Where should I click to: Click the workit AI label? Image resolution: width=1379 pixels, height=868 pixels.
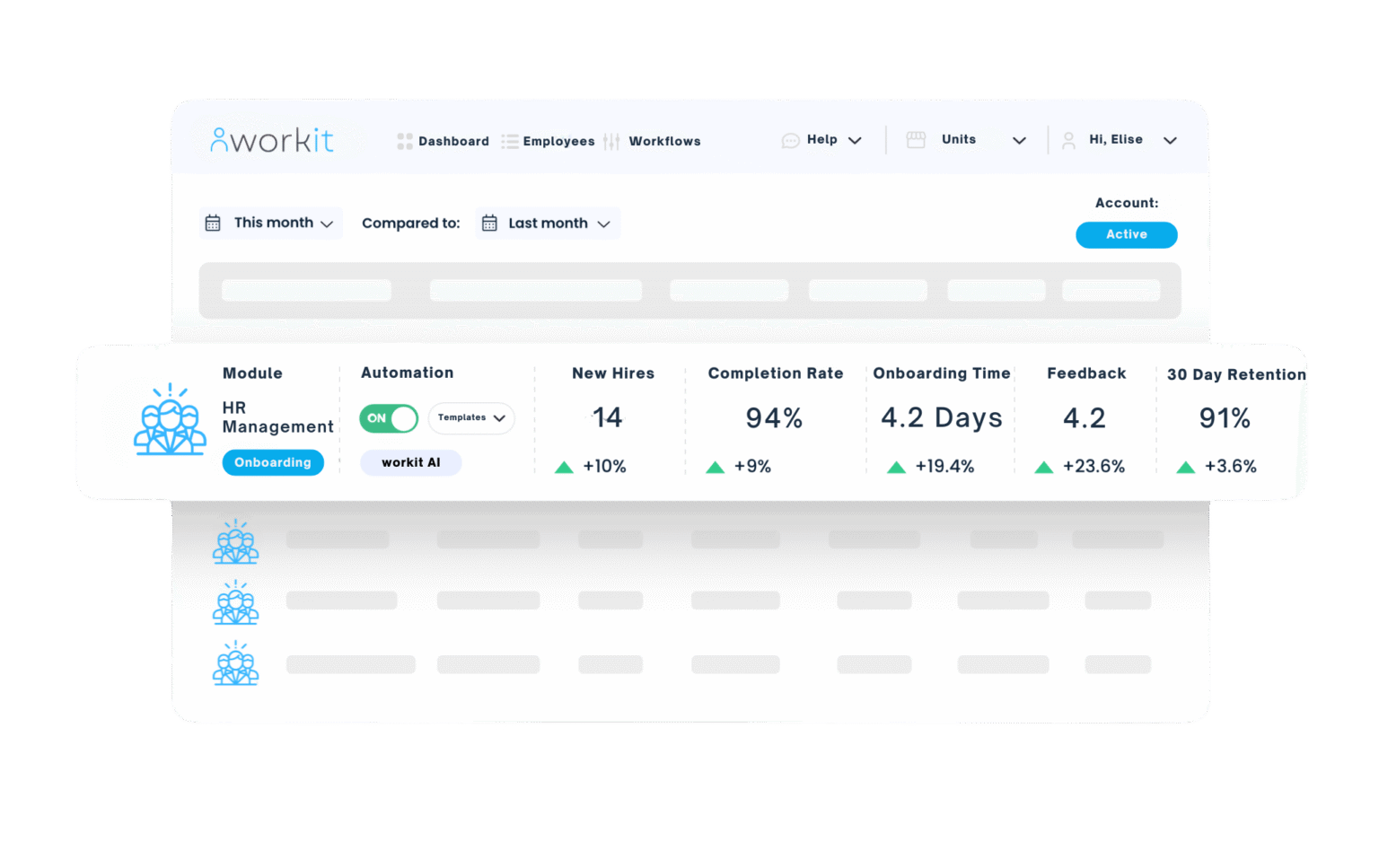(411, 462)
